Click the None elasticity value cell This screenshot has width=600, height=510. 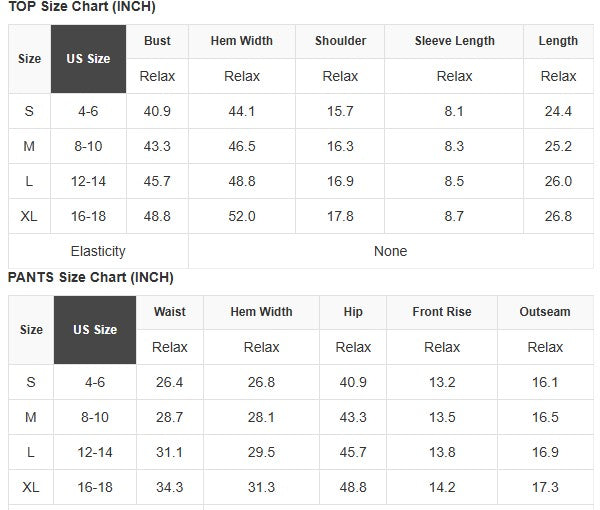tap(391, 251)
